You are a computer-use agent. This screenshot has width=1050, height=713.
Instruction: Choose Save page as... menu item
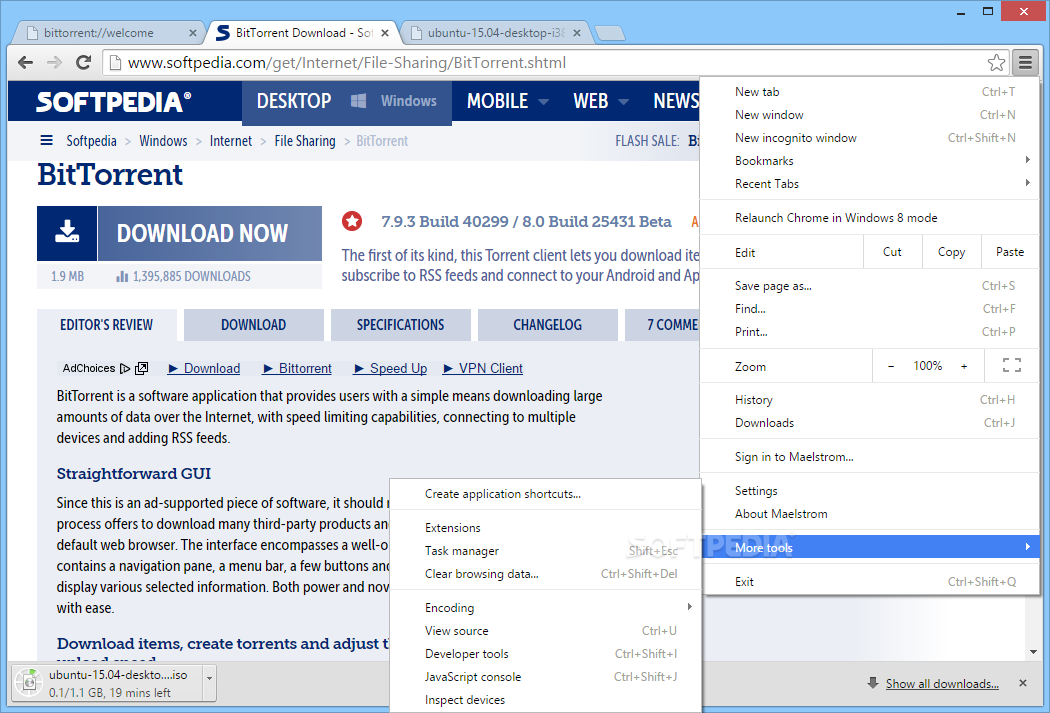870,286
